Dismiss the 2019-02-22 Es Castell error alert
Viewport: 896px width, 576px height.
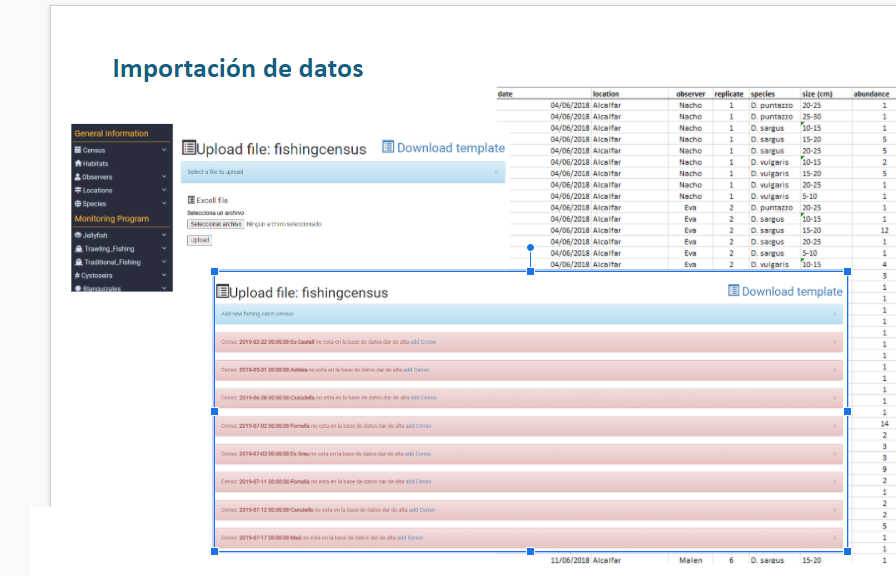click(x=834, y=342)
